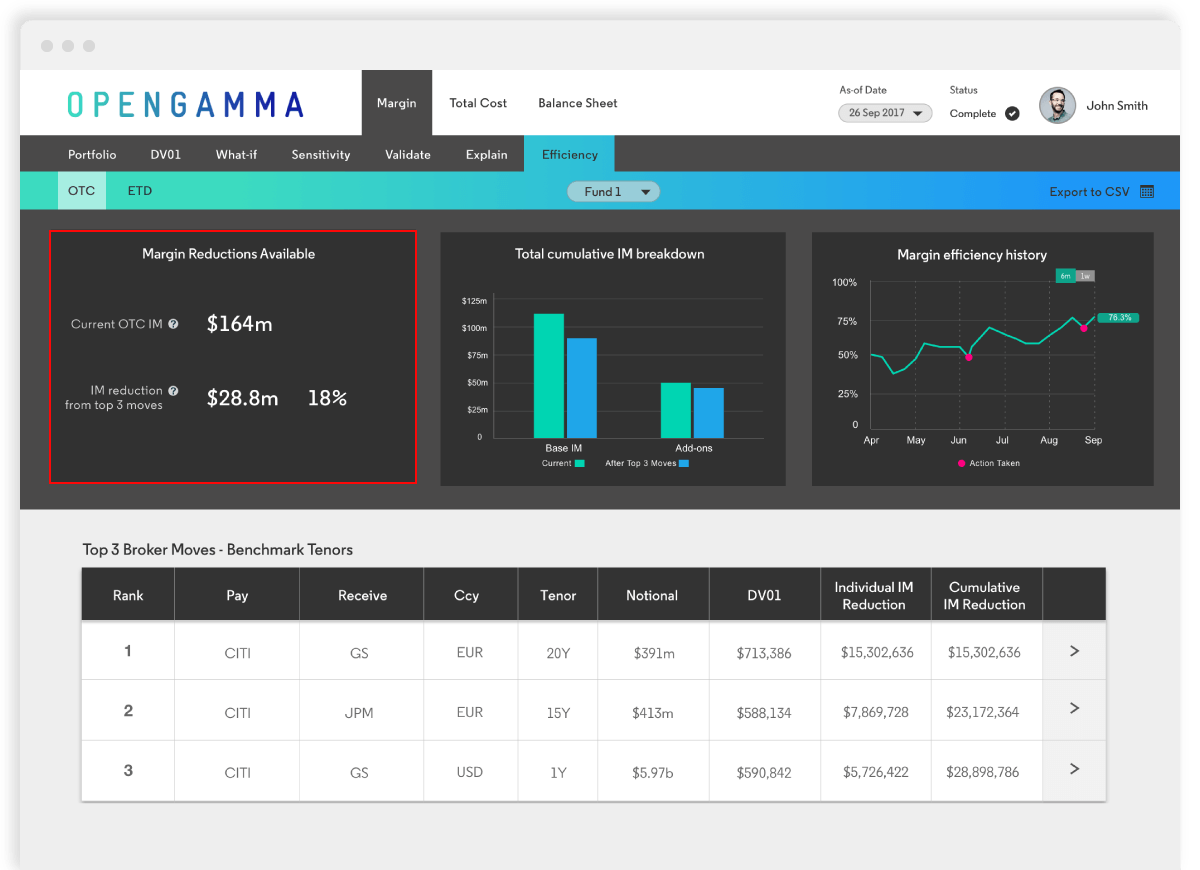
Task: Click the Status Complete checkmark icon
Action: [1012, 114]
